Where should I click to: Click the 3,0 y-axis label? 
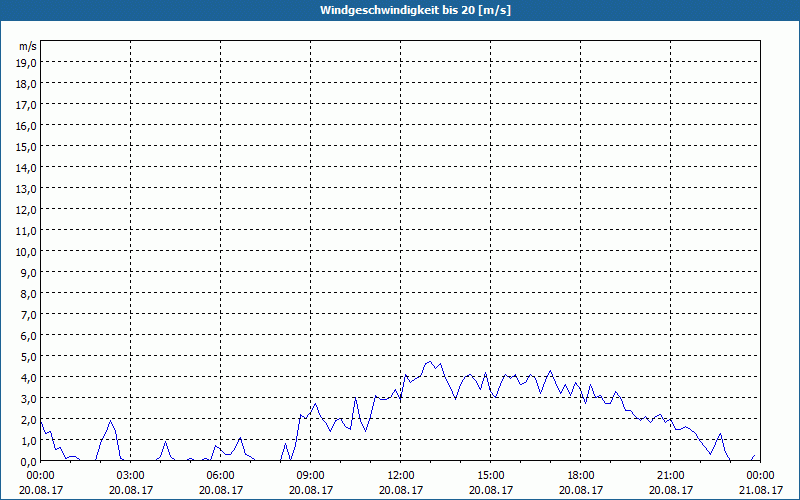(x=30, y=399)
